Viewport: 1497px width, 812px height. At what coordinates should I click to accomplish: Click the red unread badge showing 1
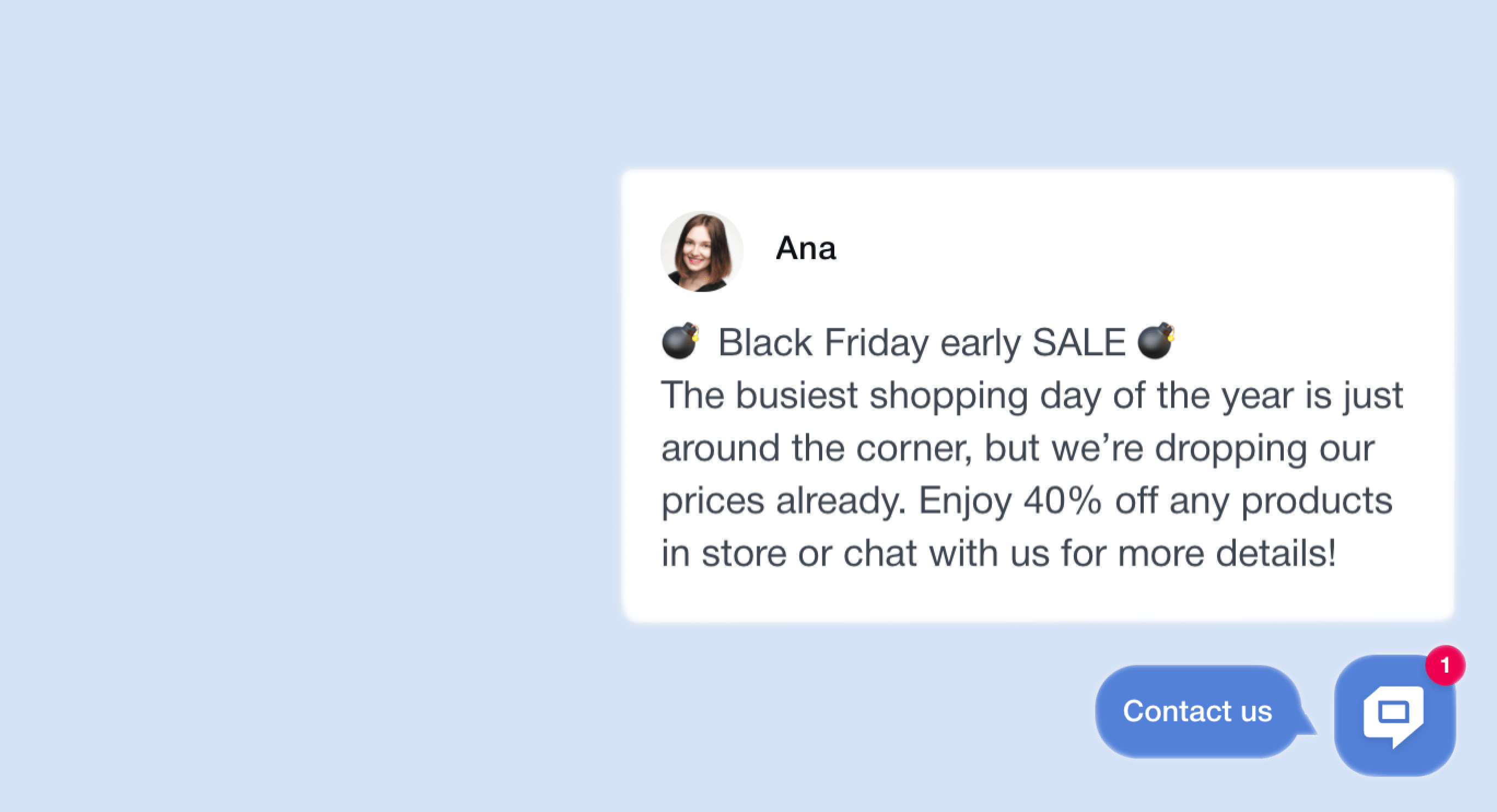click(1445, 665)
